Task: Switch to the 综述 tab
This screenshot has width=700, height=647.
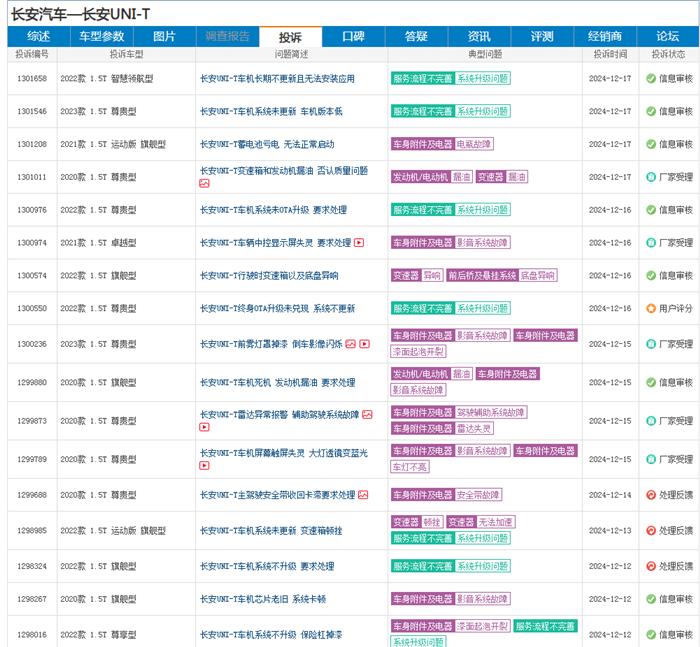Action: (38, 37)
